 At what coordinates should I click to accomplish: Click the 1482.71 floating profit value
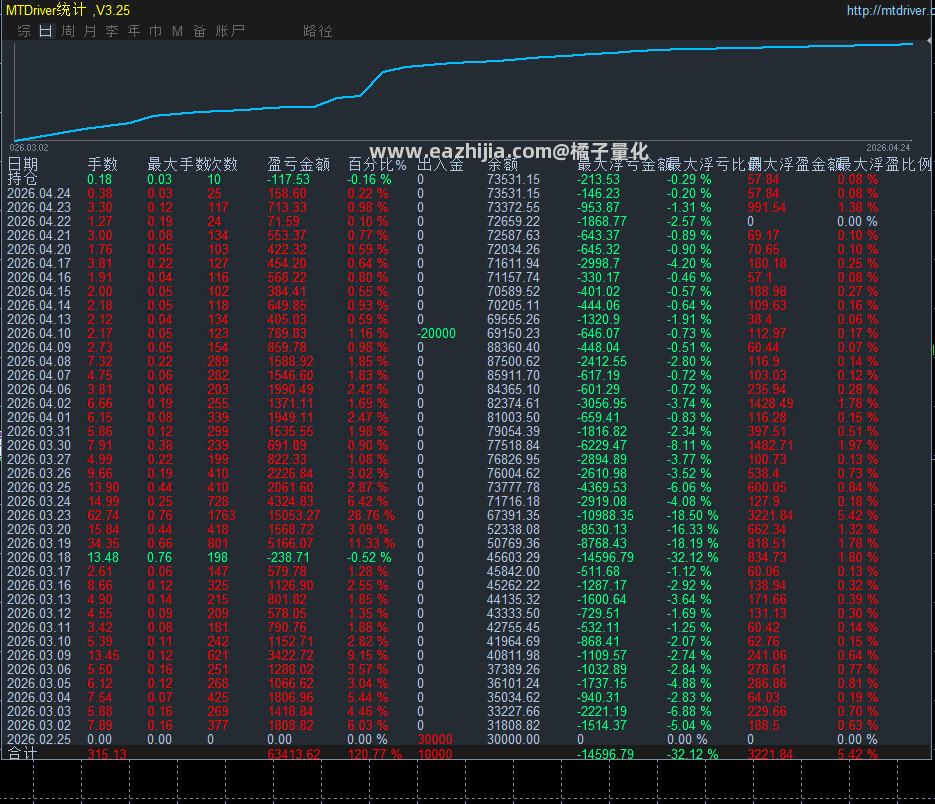point(770,446)
